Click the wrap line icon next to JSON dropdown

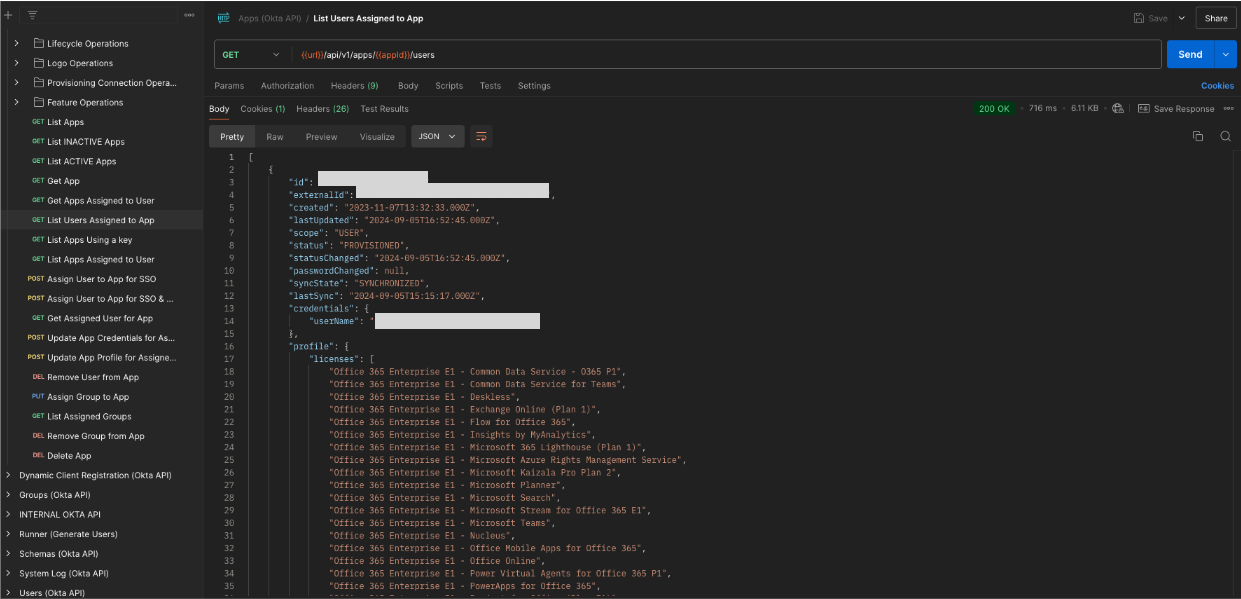click(481, 136)
